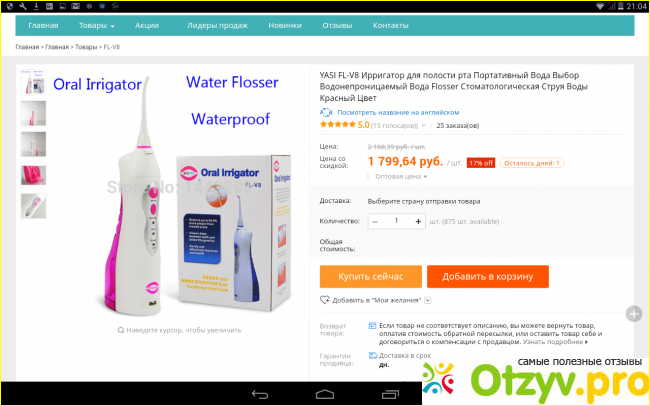The width and height of the screenshot is (650, 406).
Task: Click the Добавить в корзину button
Action: 488,277
